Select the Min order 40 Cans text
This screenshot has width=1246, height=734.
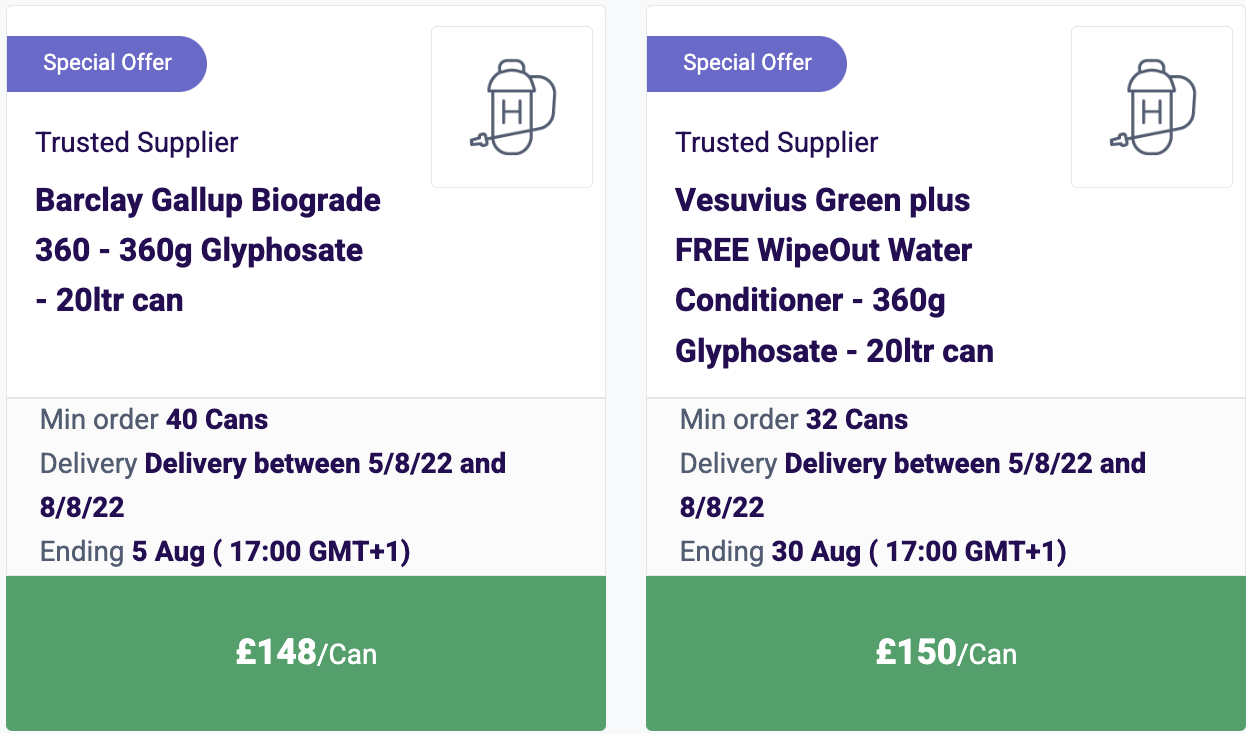pos(154,419)
